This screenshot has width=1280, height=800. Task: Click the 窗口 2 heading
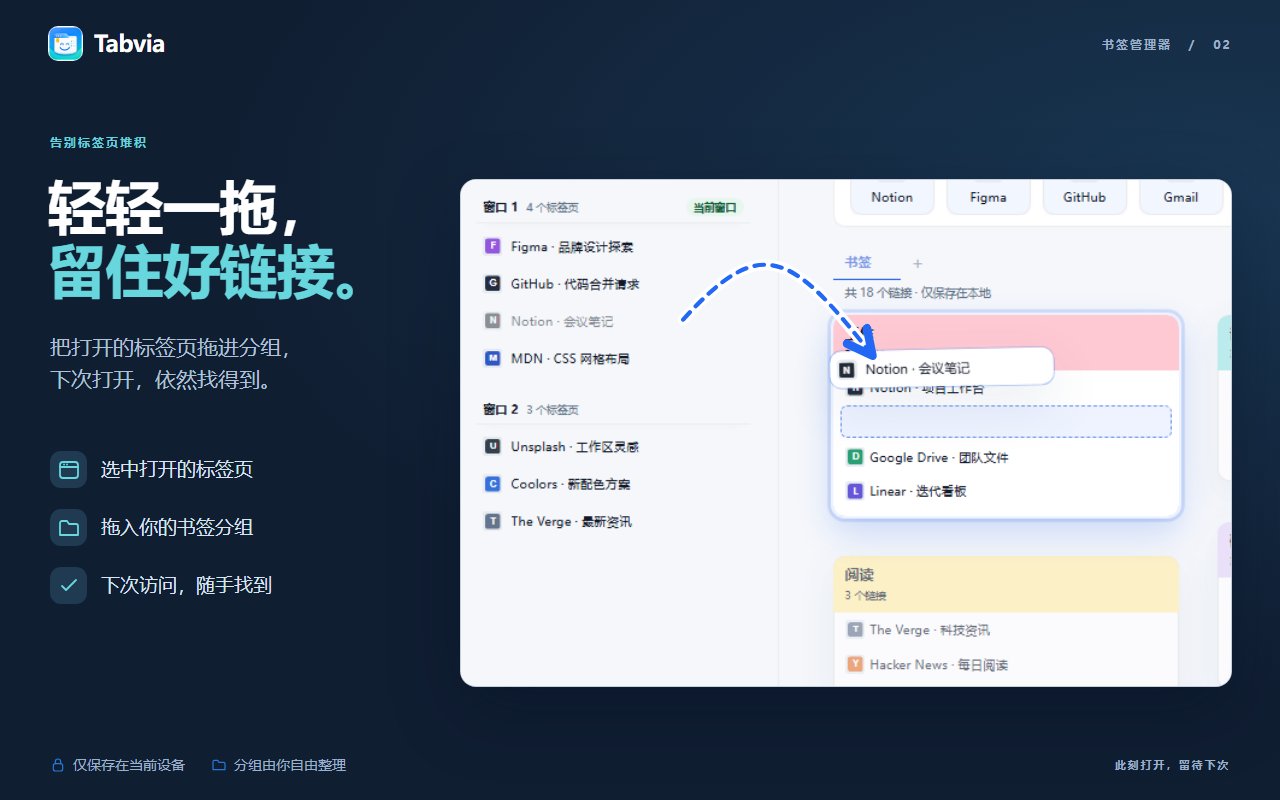click(500, 410)
